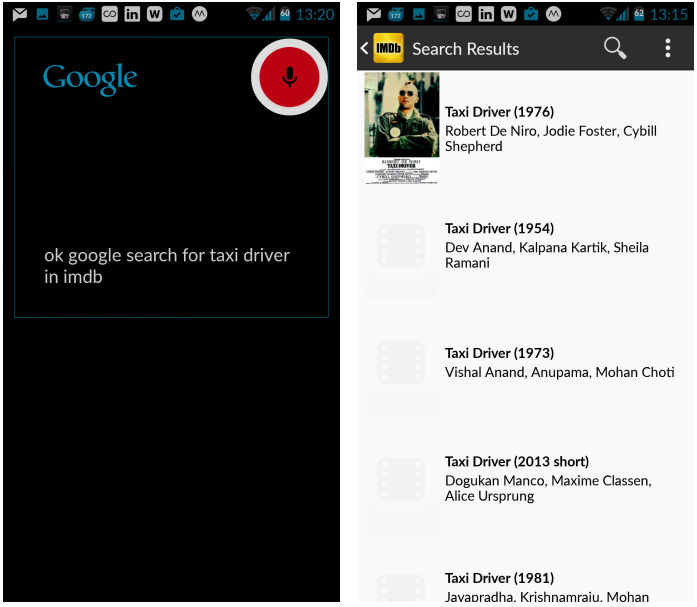697x607 pixels.
Task: Click the Google logo
Action: click(90, 79)
